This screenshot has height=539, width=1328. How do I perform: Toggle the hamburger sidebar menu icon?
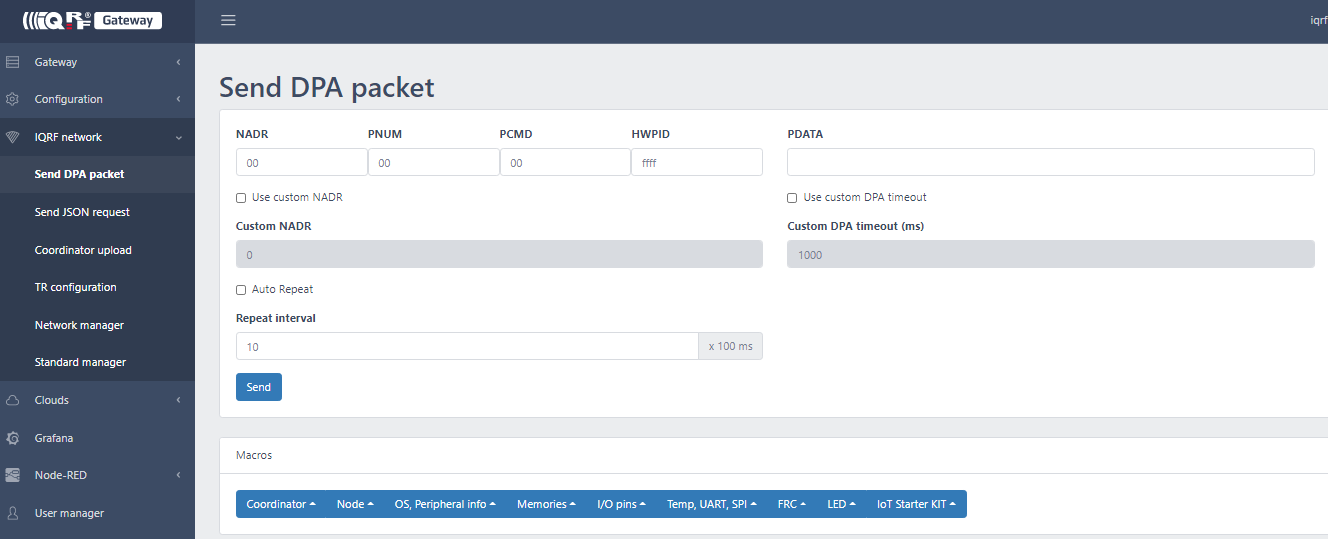228,20
